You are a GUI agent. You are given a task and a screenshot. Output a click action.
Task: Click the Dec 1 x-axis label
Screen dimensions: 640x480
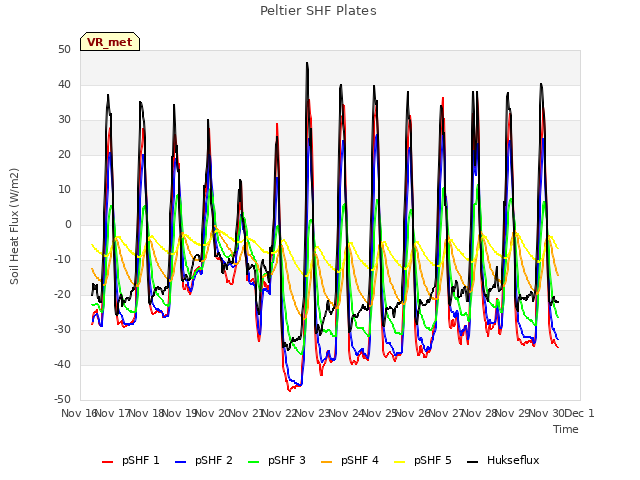580,413
